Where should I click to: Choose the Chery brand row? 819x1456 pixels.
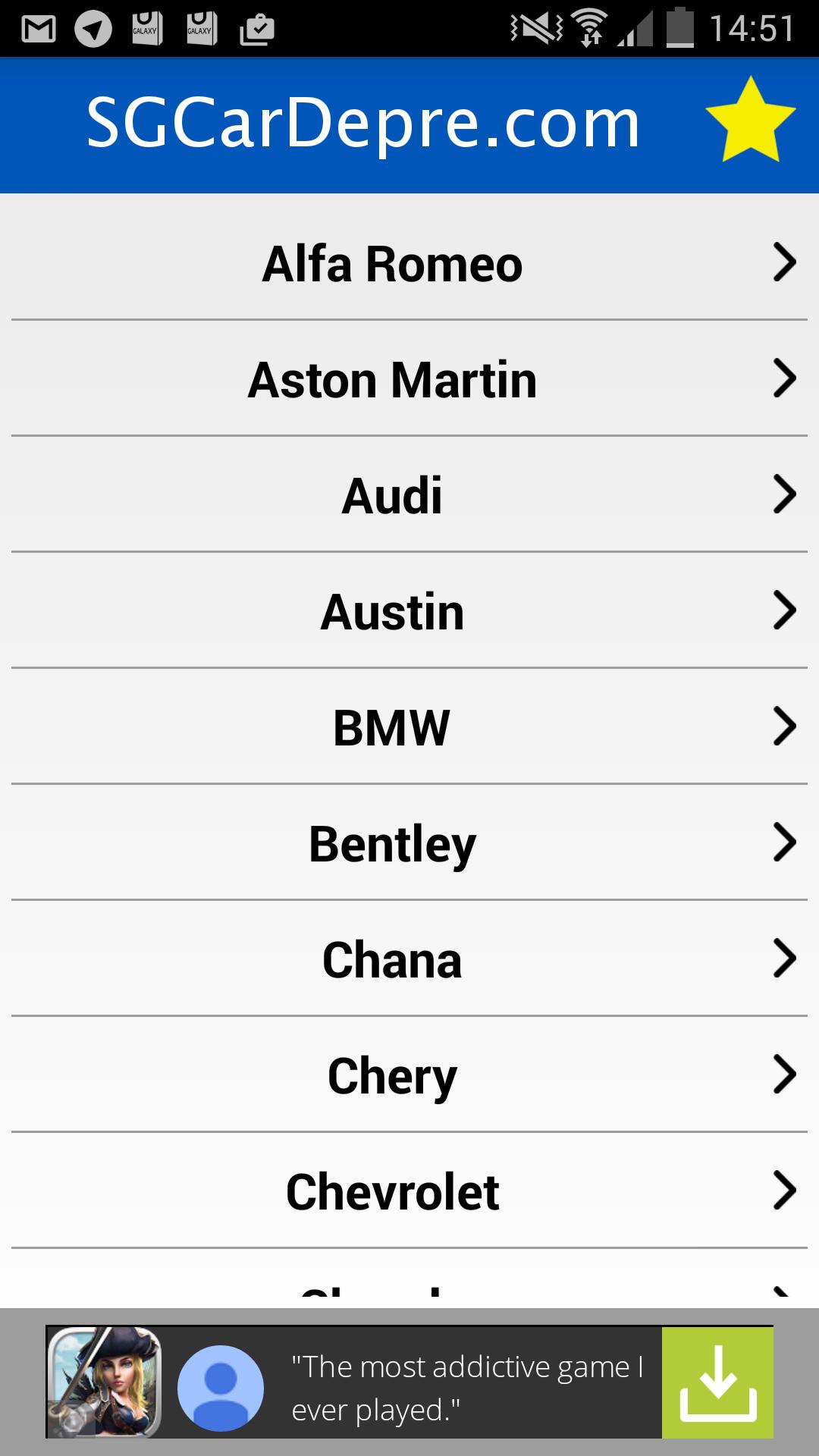[x=392, y=1075]
